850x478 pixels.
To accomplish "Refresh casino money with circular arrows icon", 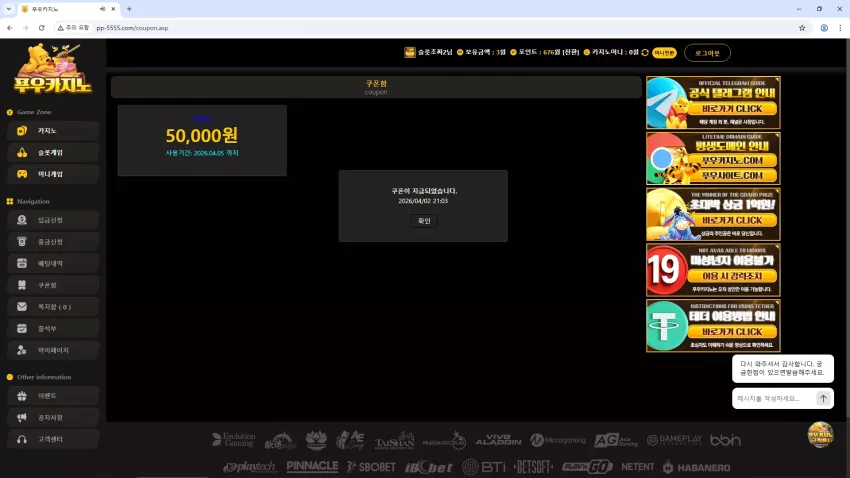I will (x=645, y=53).
